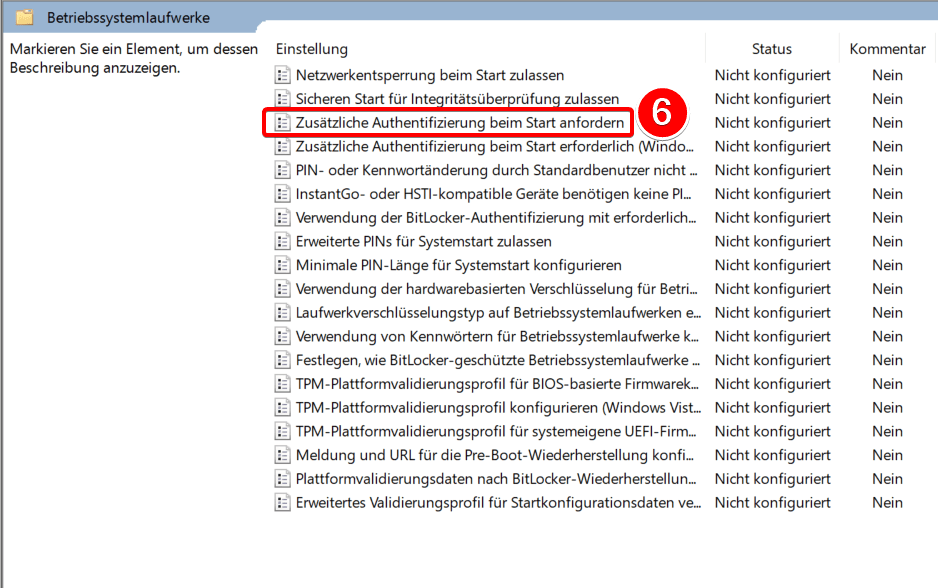Select Festlegen, wie BitLocker-geschützte Betriebssystemlaufwerke
This screenshot has width=938, height=588.
[x=498, y=360]
